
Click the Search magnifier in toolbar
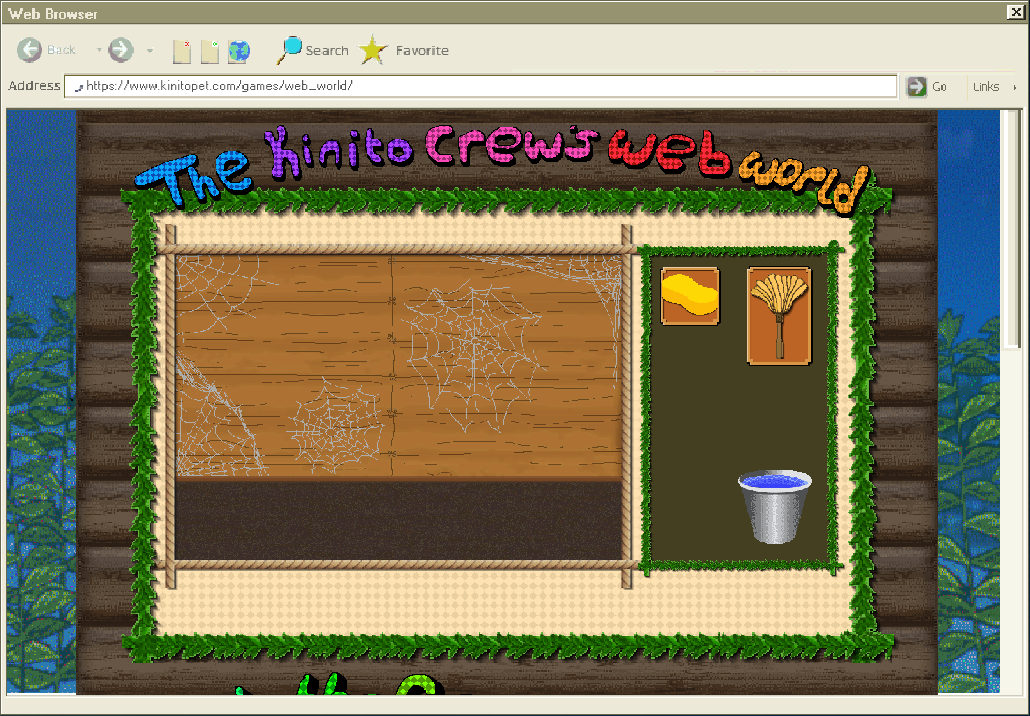pos(290,50)
